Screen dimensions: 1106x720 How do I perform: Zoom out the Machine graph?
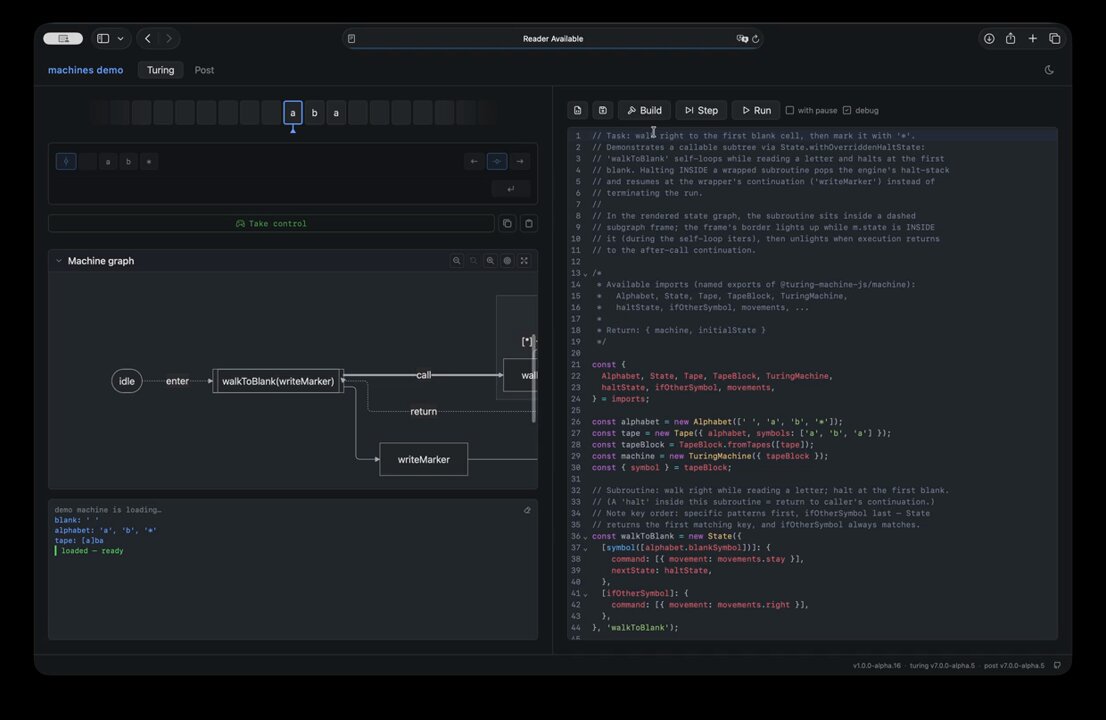point(456,261)
